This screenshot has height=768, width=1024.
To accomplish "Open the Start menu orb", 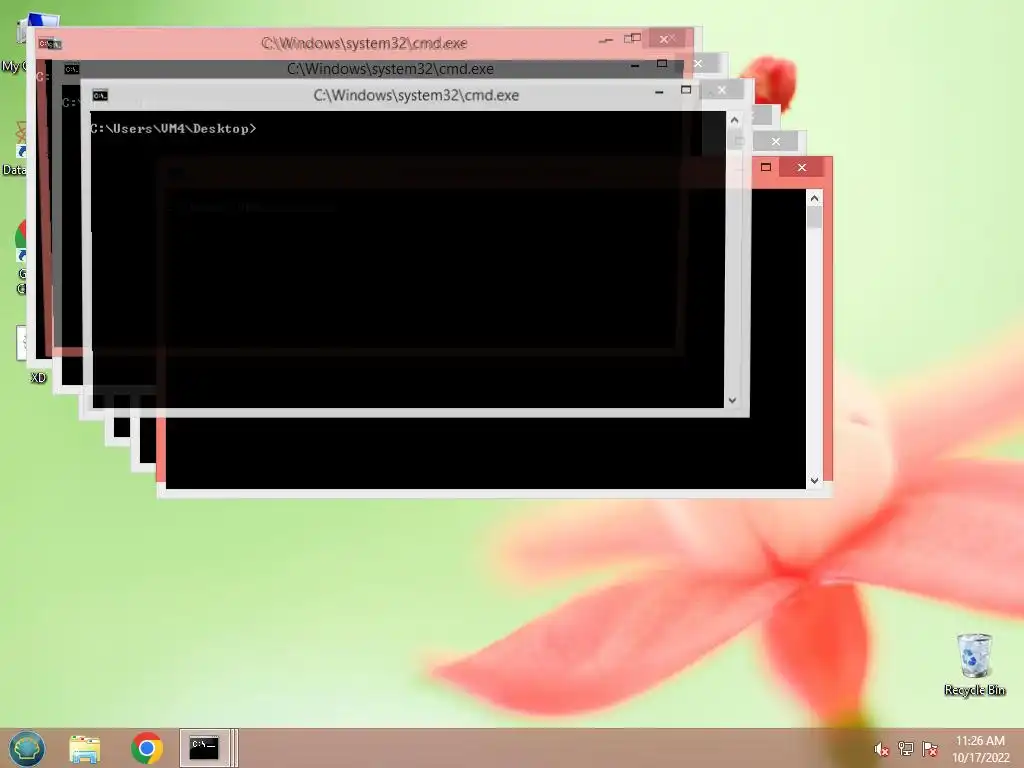I will click(27, 748).
